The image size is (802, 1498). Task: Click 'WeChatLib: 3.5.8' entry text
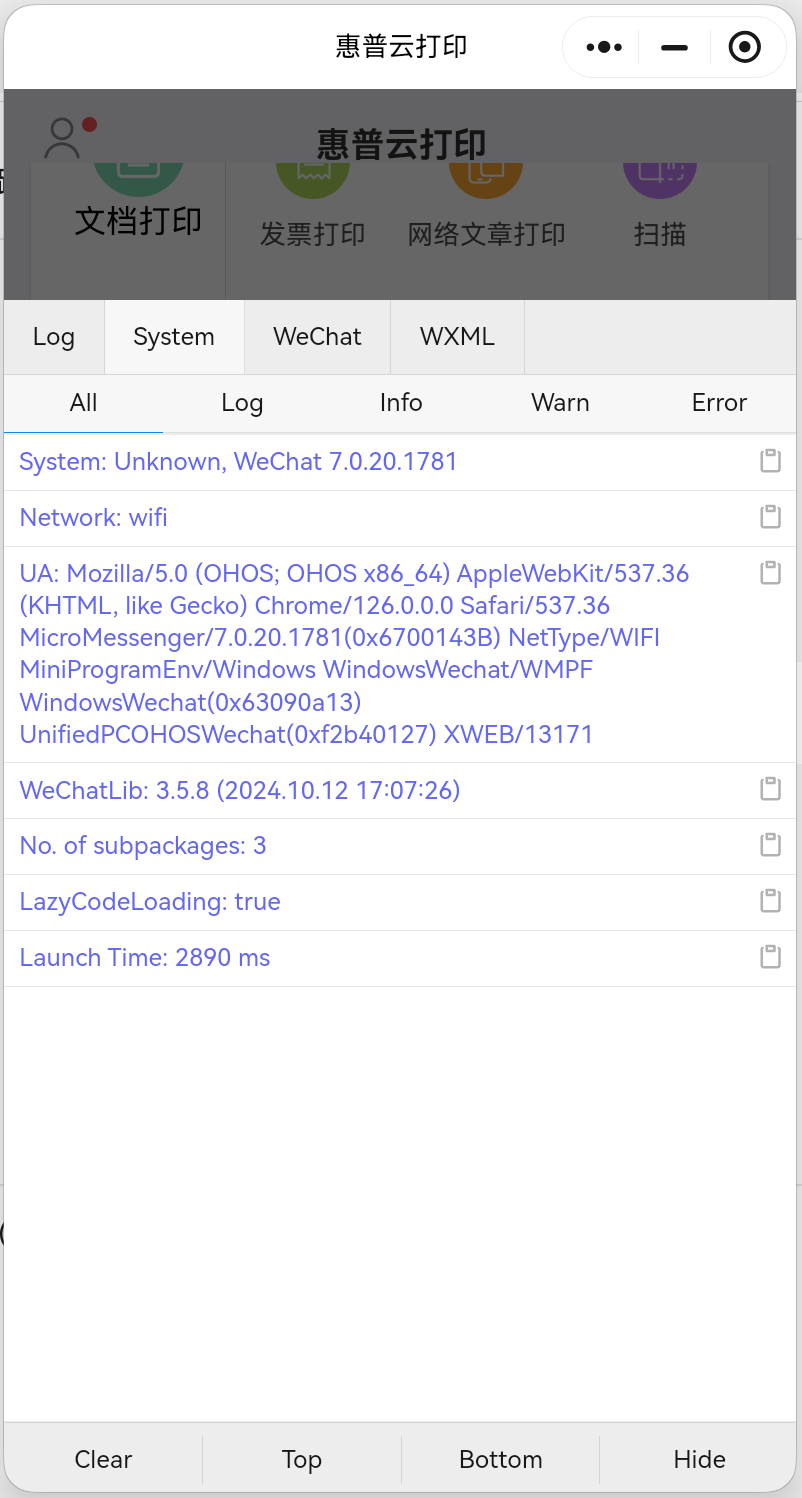tap(240, 790)
